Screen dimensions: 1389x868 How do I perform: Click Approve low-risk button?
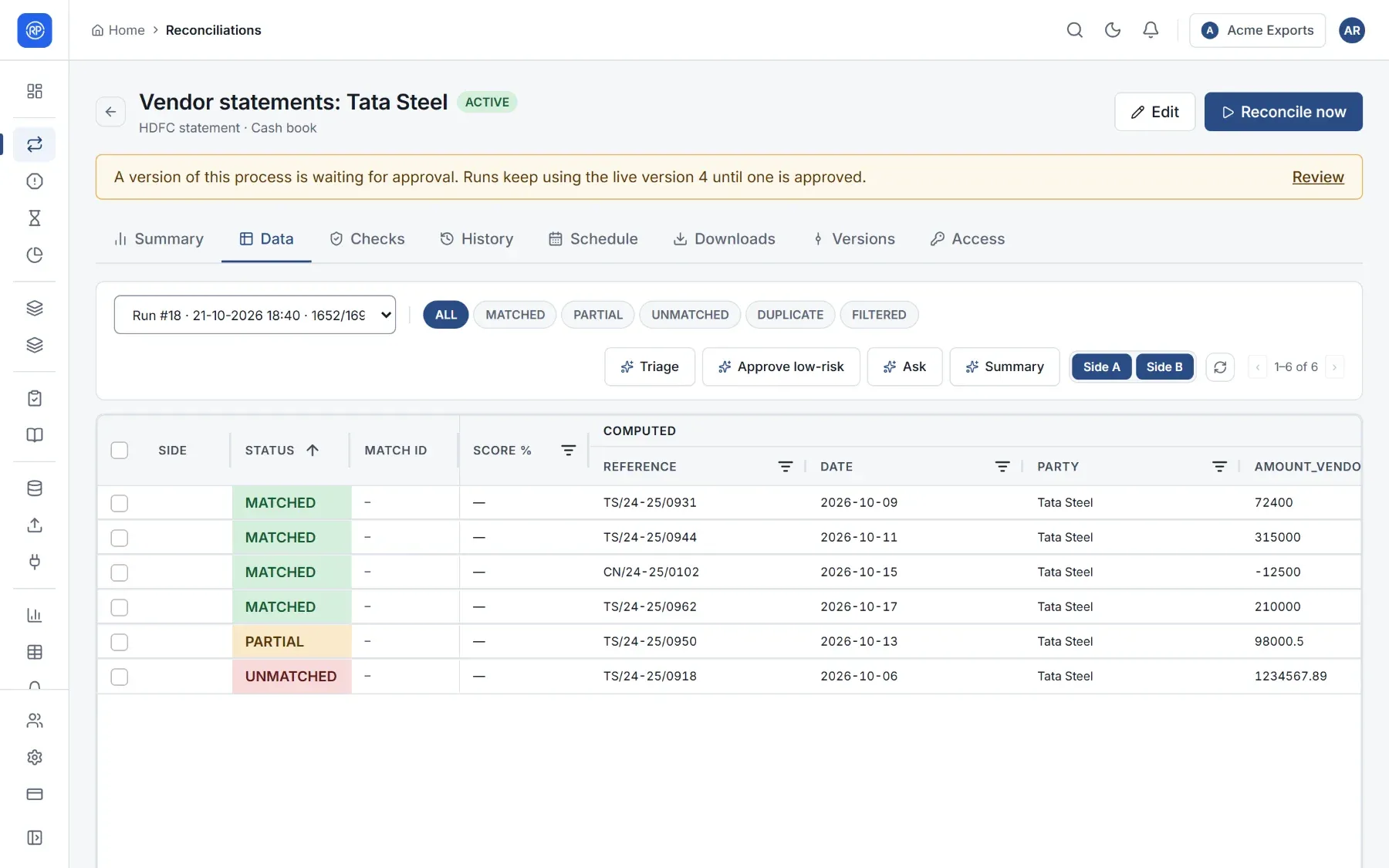click(781, 367)
